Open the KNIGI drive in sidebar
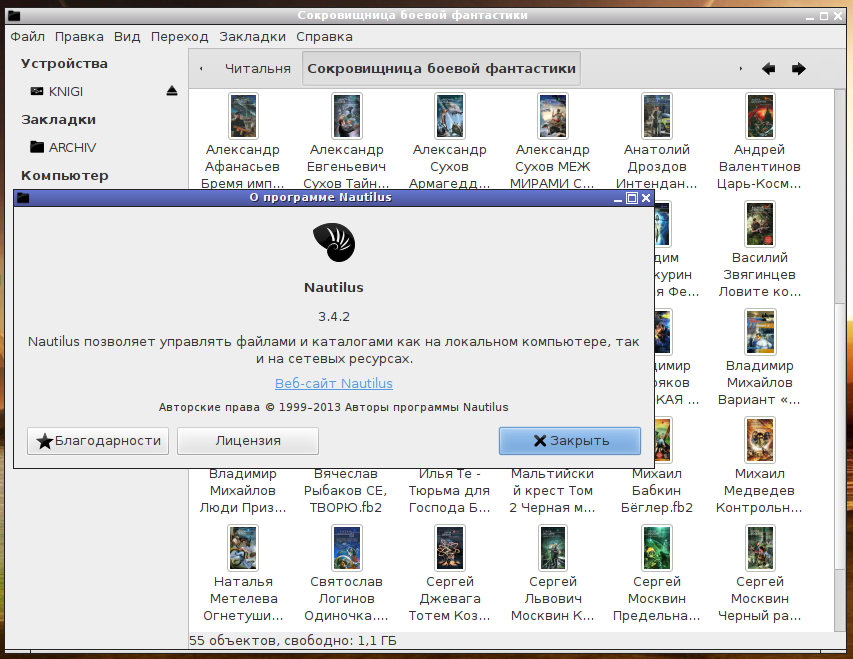Image resolution: width=853 pixels, height=659 pixels. click(66, 91)
